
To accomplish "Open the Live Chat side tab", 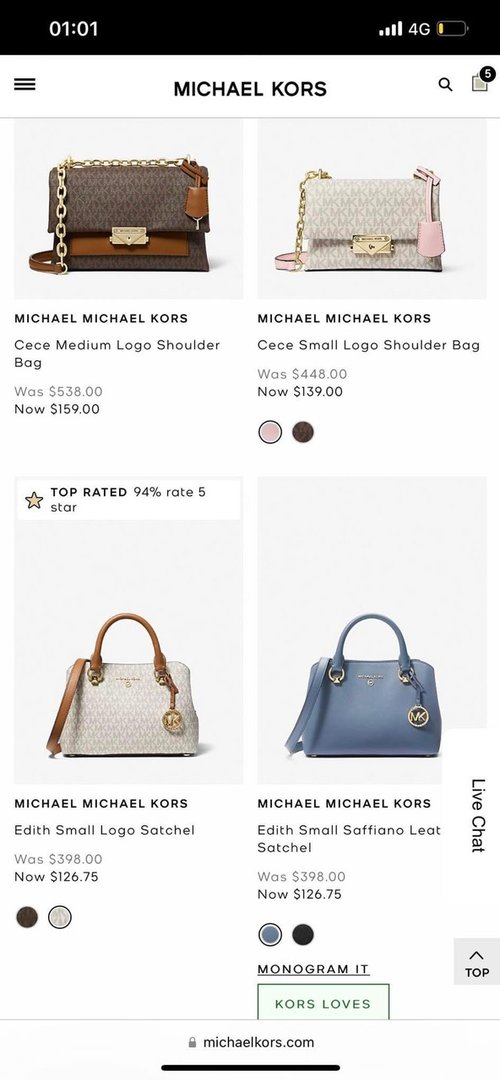I will click(477, 816).
